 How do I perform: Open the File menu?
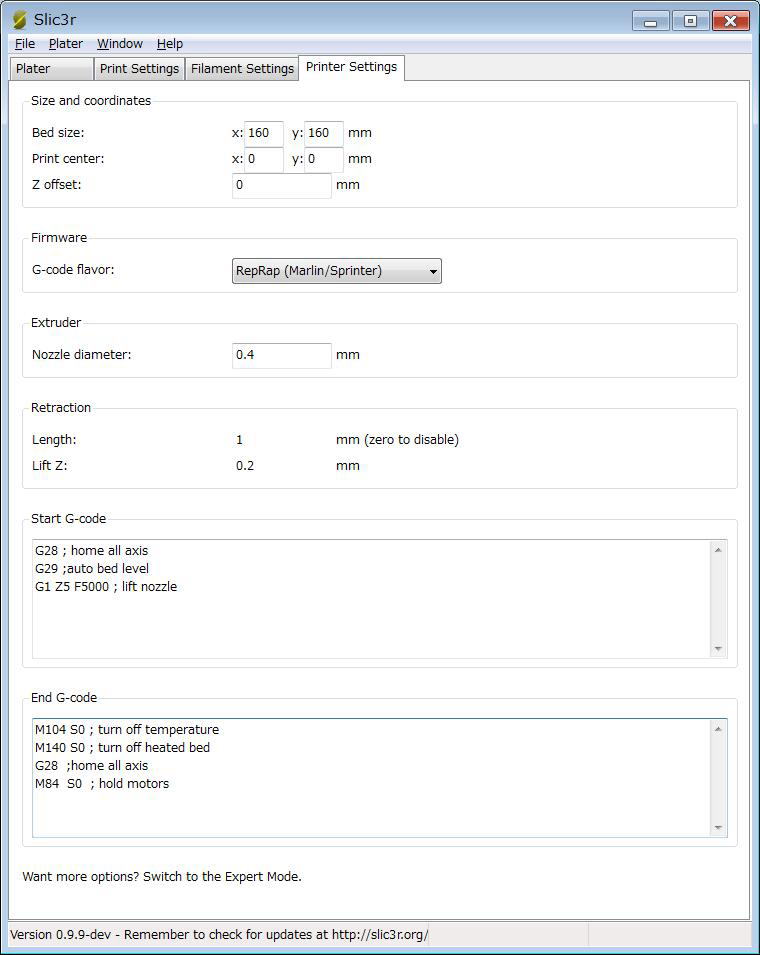pyautogui.click(x=24, y=44)
